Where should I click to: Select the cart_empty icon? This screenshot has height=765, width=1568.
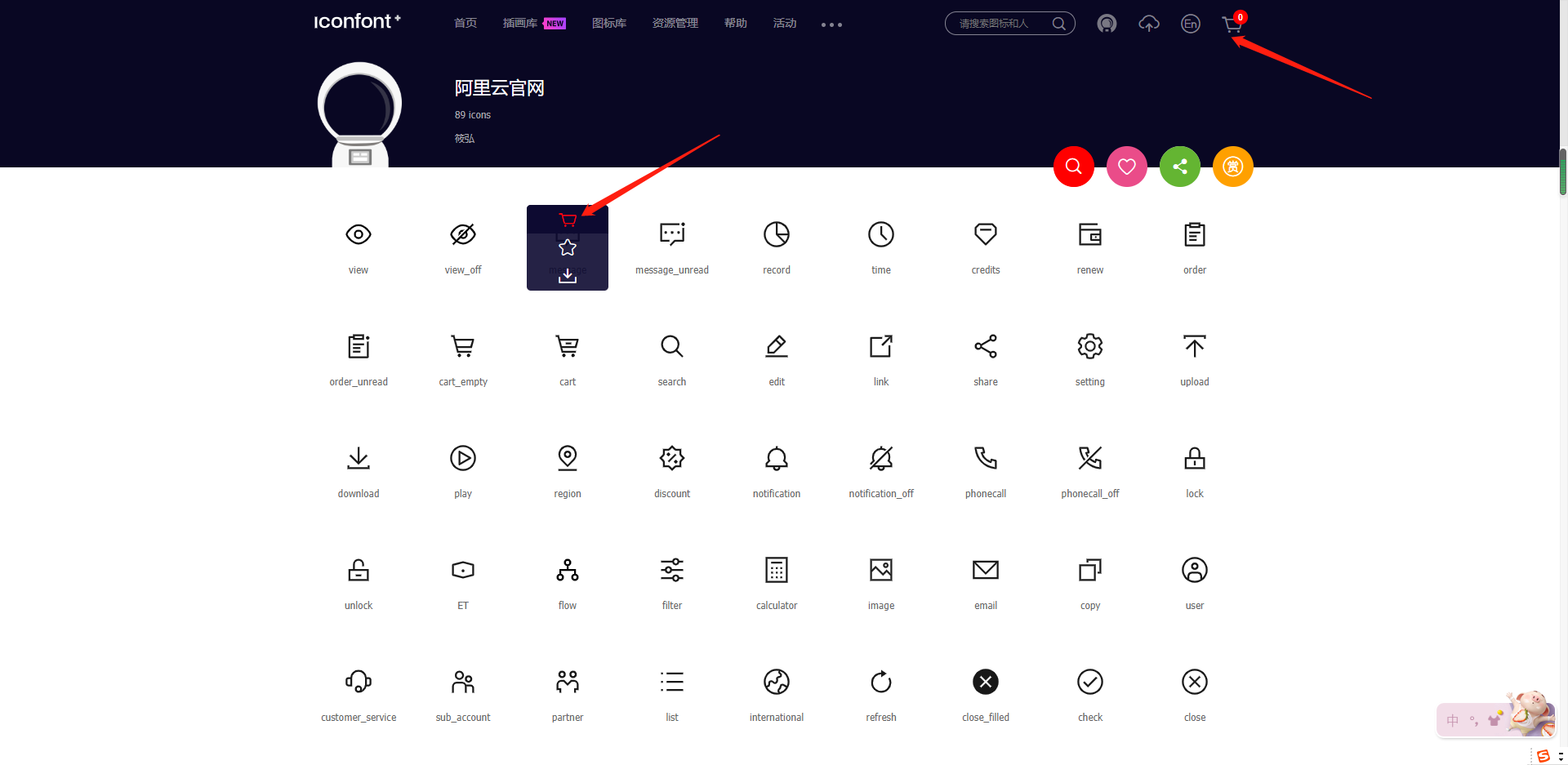click(x=462, y=346)
